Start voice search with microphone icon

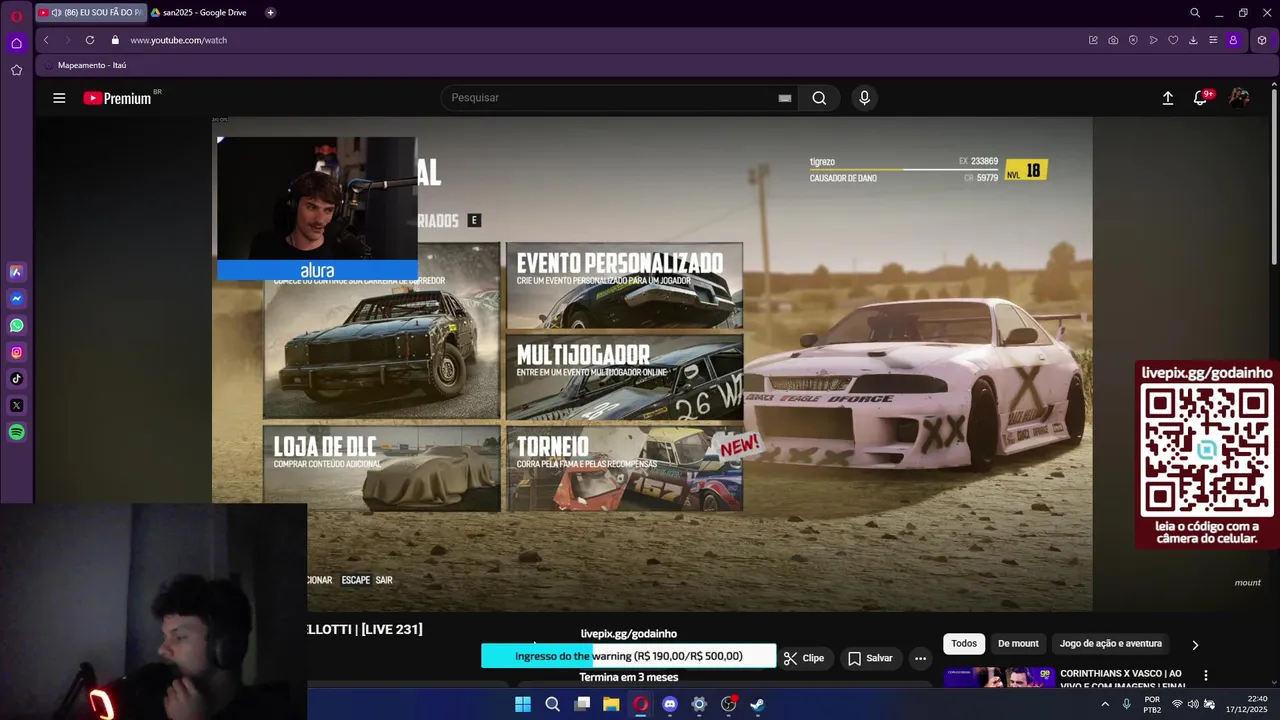tap(864, 98)
